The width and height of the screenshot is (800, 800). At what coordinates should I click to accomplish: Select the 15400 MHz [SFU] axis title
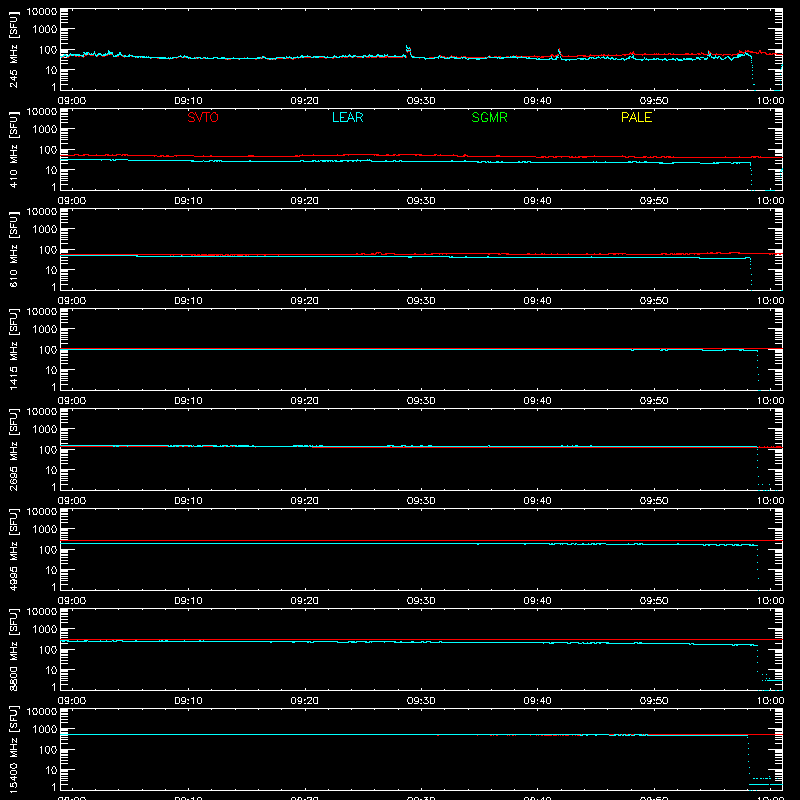tap(13, 749)
